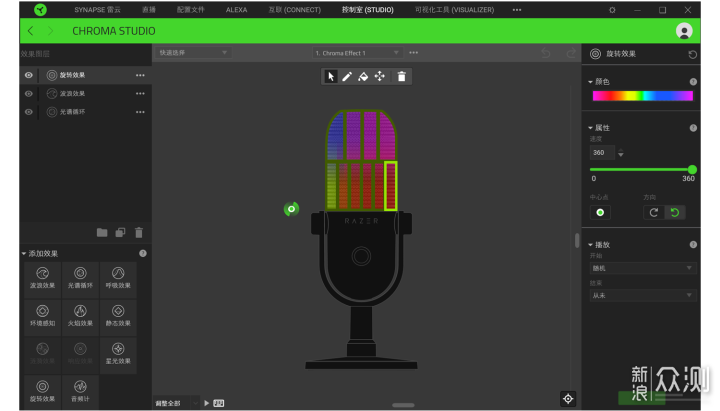Open more options for 波浪效果 layer
Image resolution: width=720 pixels, height=411 pixels.
click(x=140, y=94)
